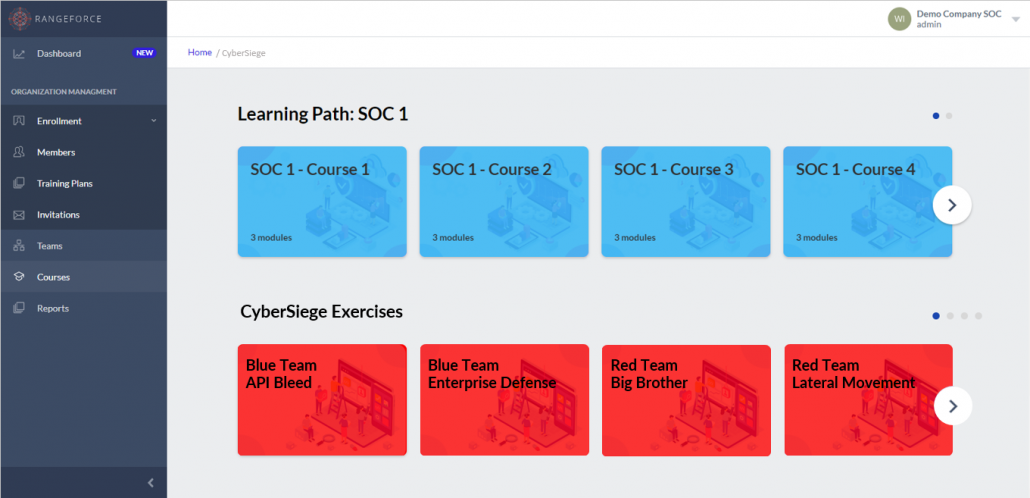Click the Members people icon
Screen dimensions: 1030x498
tap(19, 152)
